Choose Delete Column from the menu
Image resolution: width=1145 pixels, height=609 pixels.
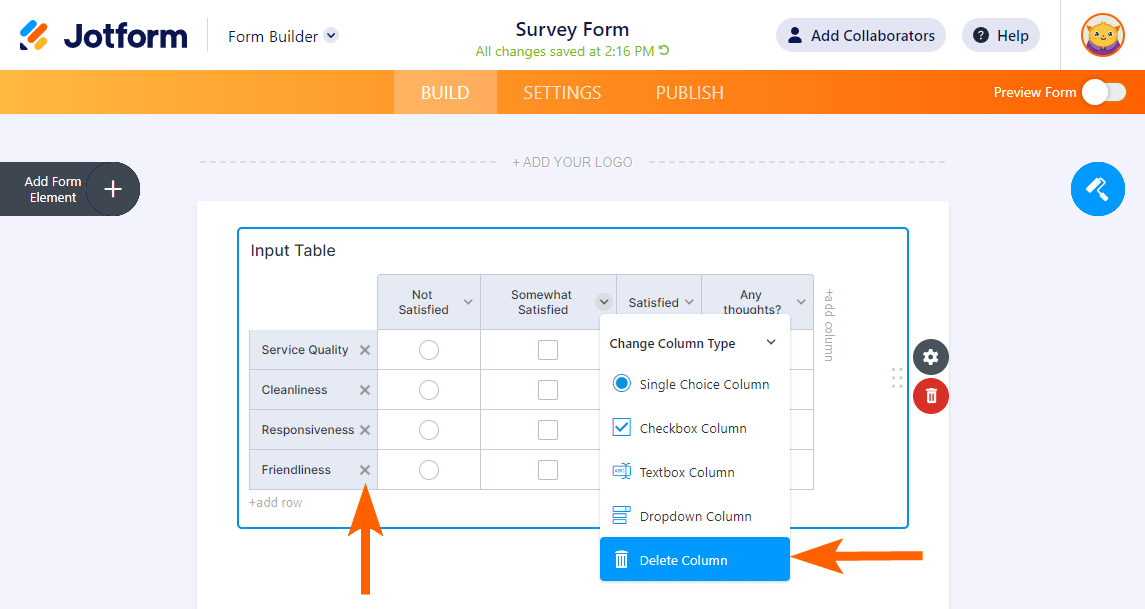pos(694,560)
